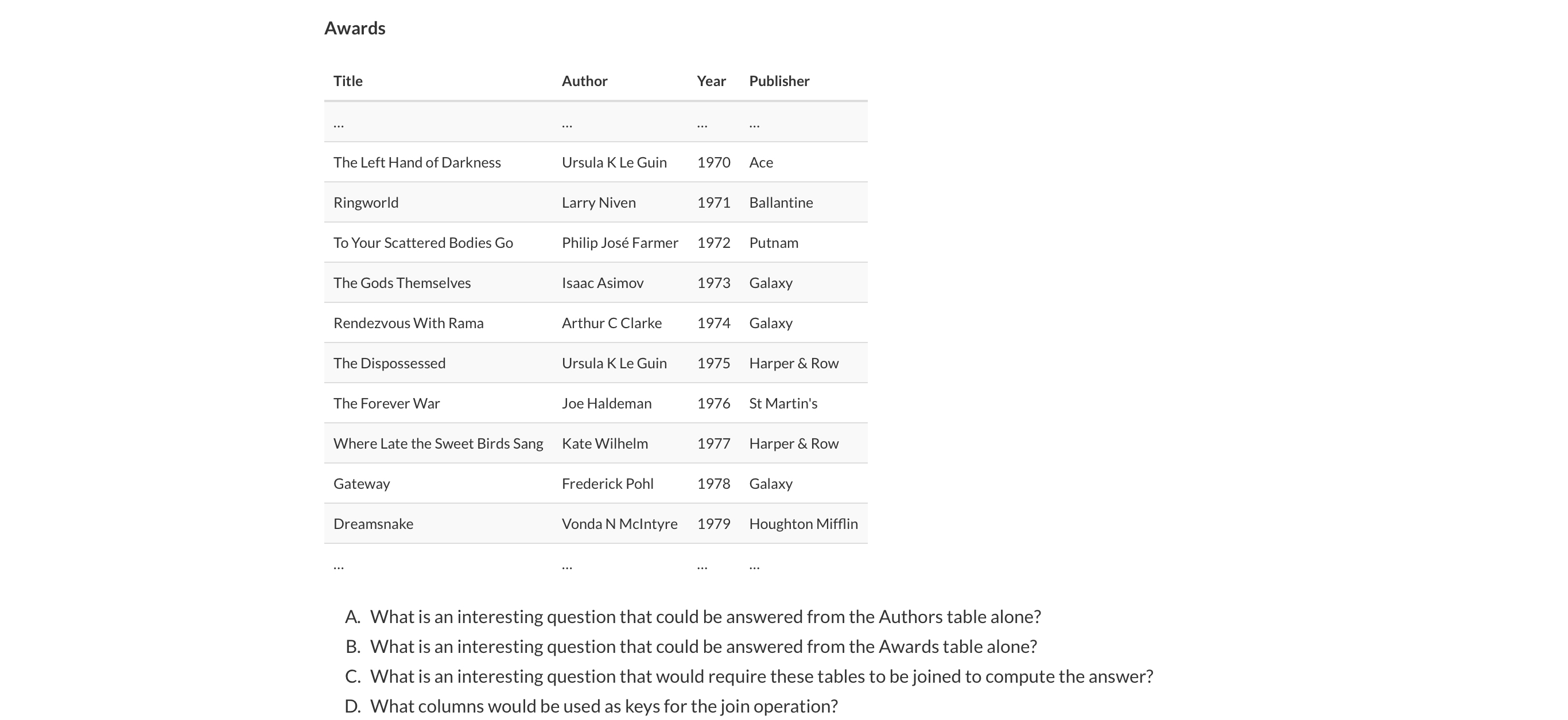This screenshot has height=720, width=1568.
Task: Click the Year column header
Action: 711,81
